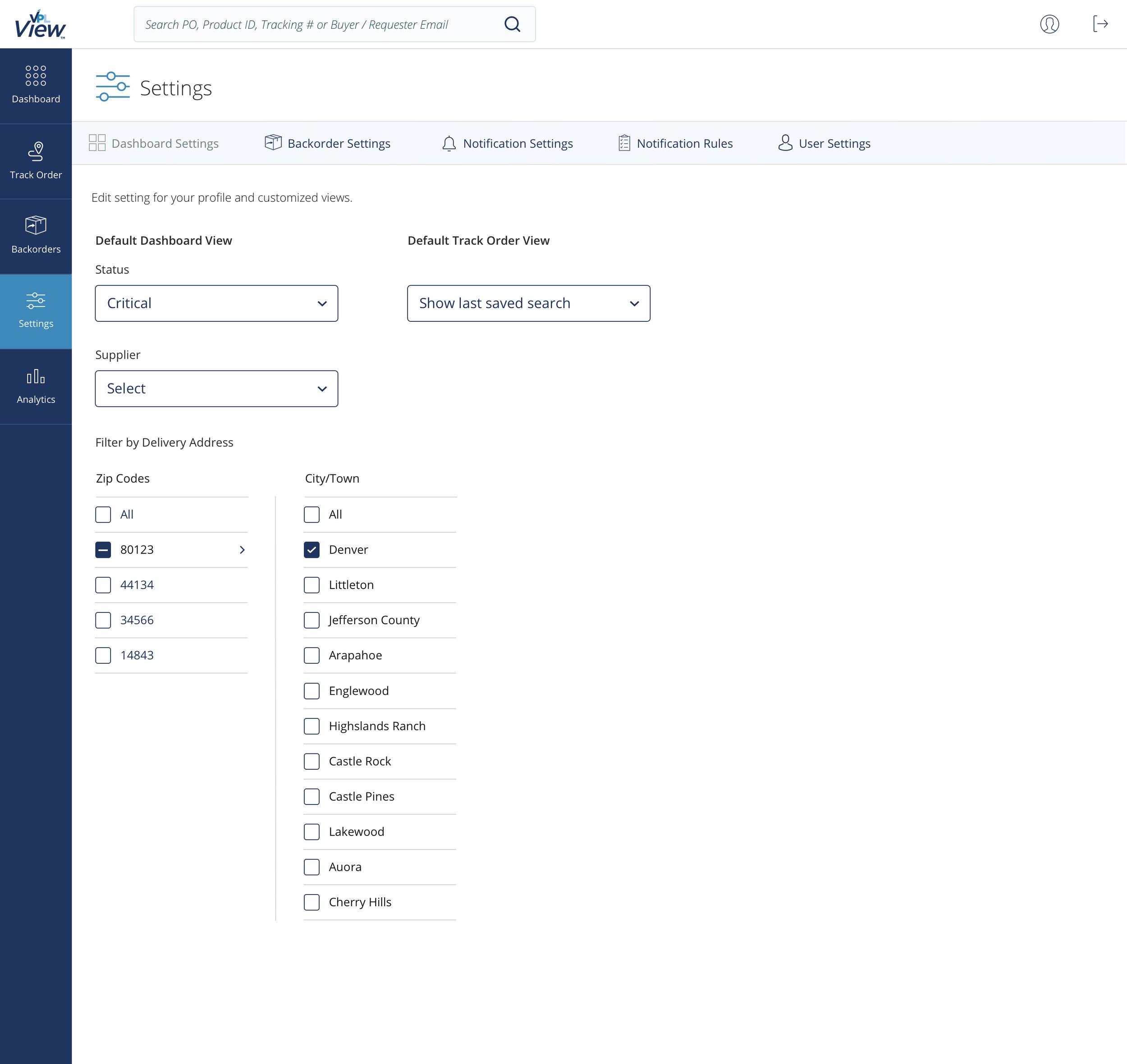Open the user profile icon
Viewport: 1127px width, 1064px height.
(1049, 24)
